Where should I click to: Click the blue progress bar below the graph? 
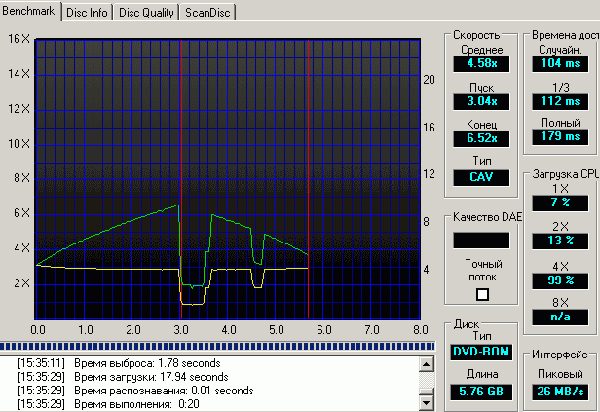point(217,347)
